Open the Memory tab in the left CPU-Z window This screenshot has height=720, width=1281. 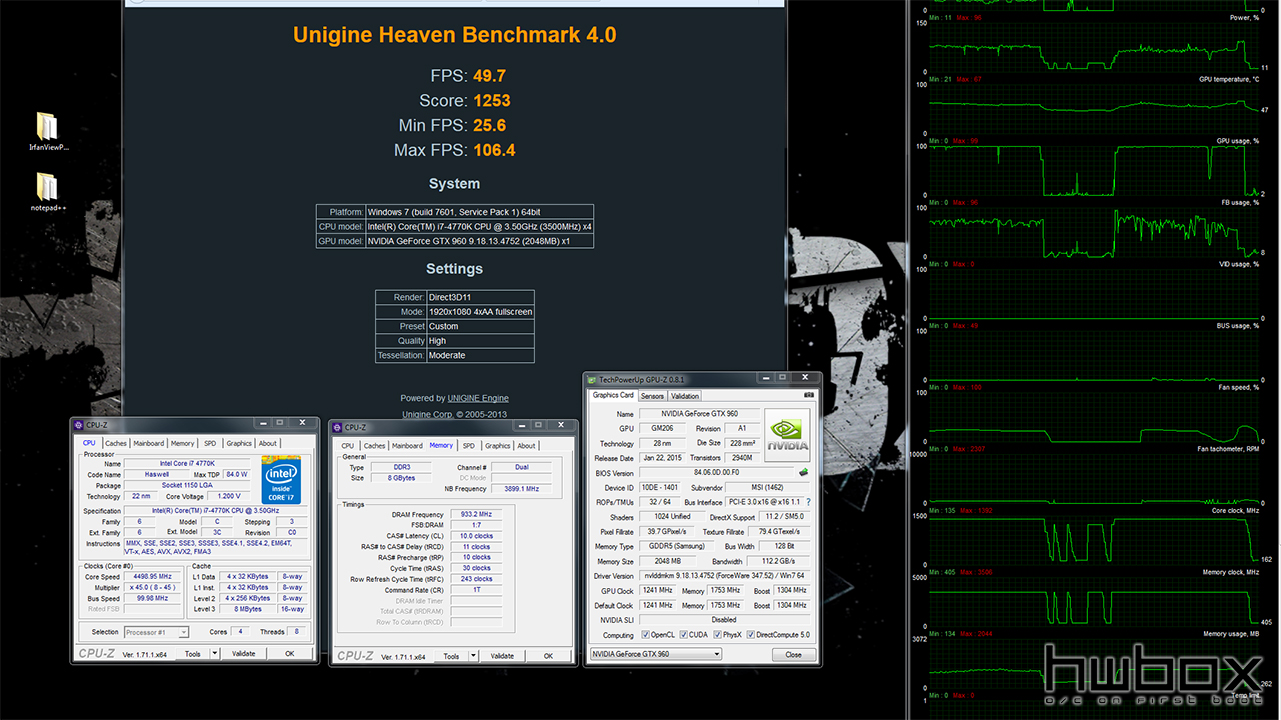[x=182, y=443]
